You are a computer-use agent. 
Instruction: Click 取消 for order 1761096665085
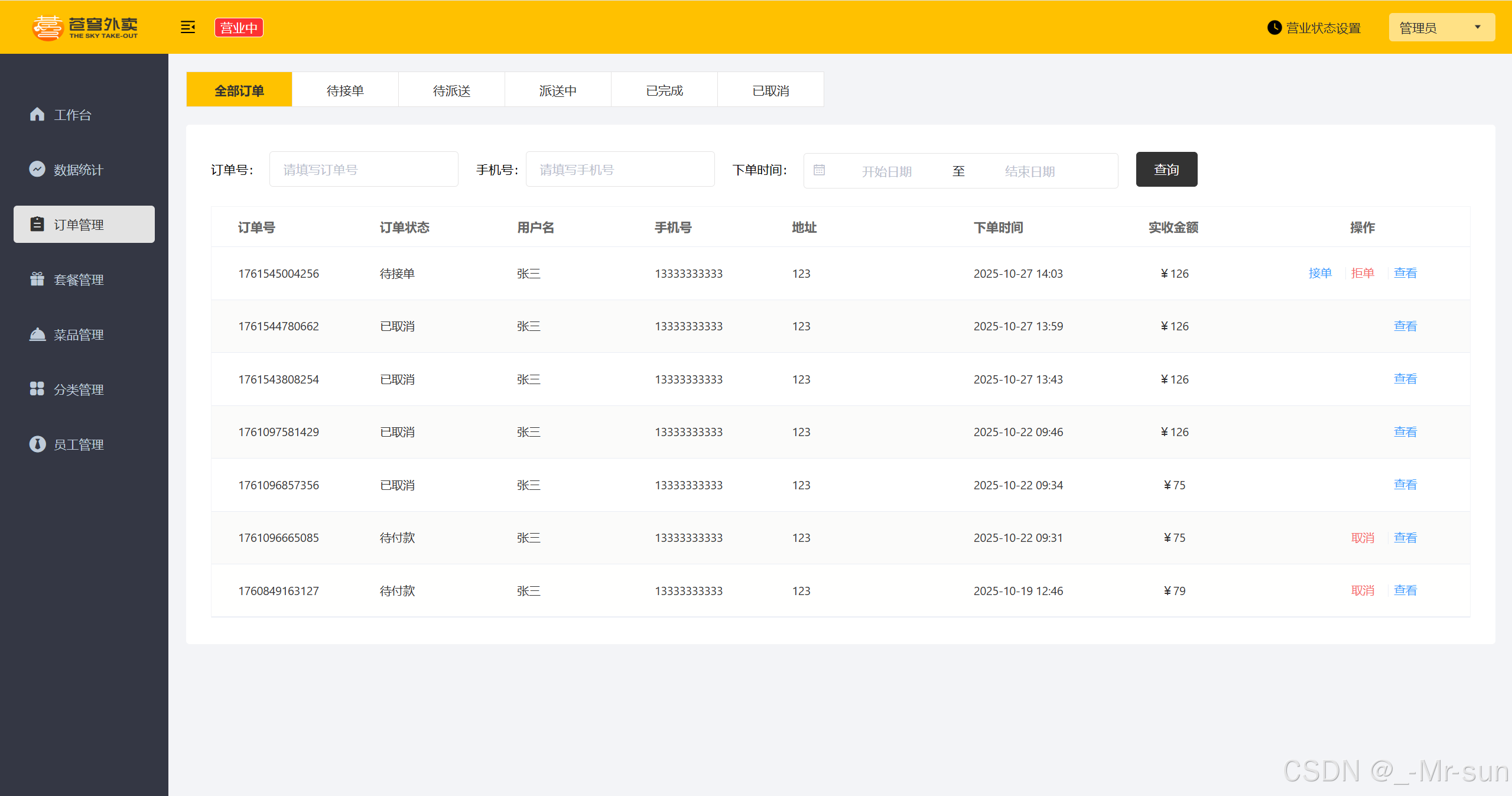point(1363,538)
